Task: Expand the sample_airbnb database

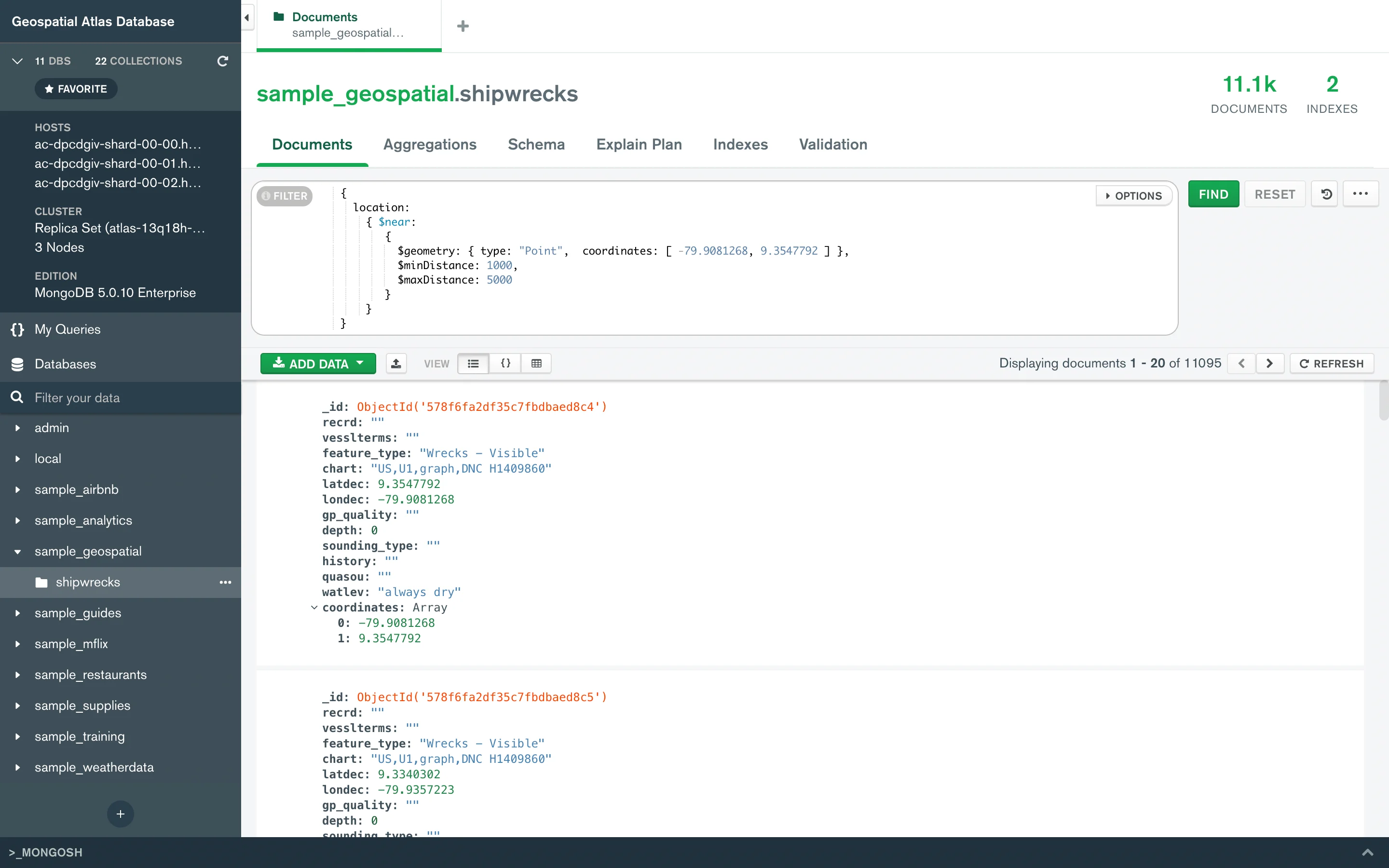Action: click(x=17, y=489)
